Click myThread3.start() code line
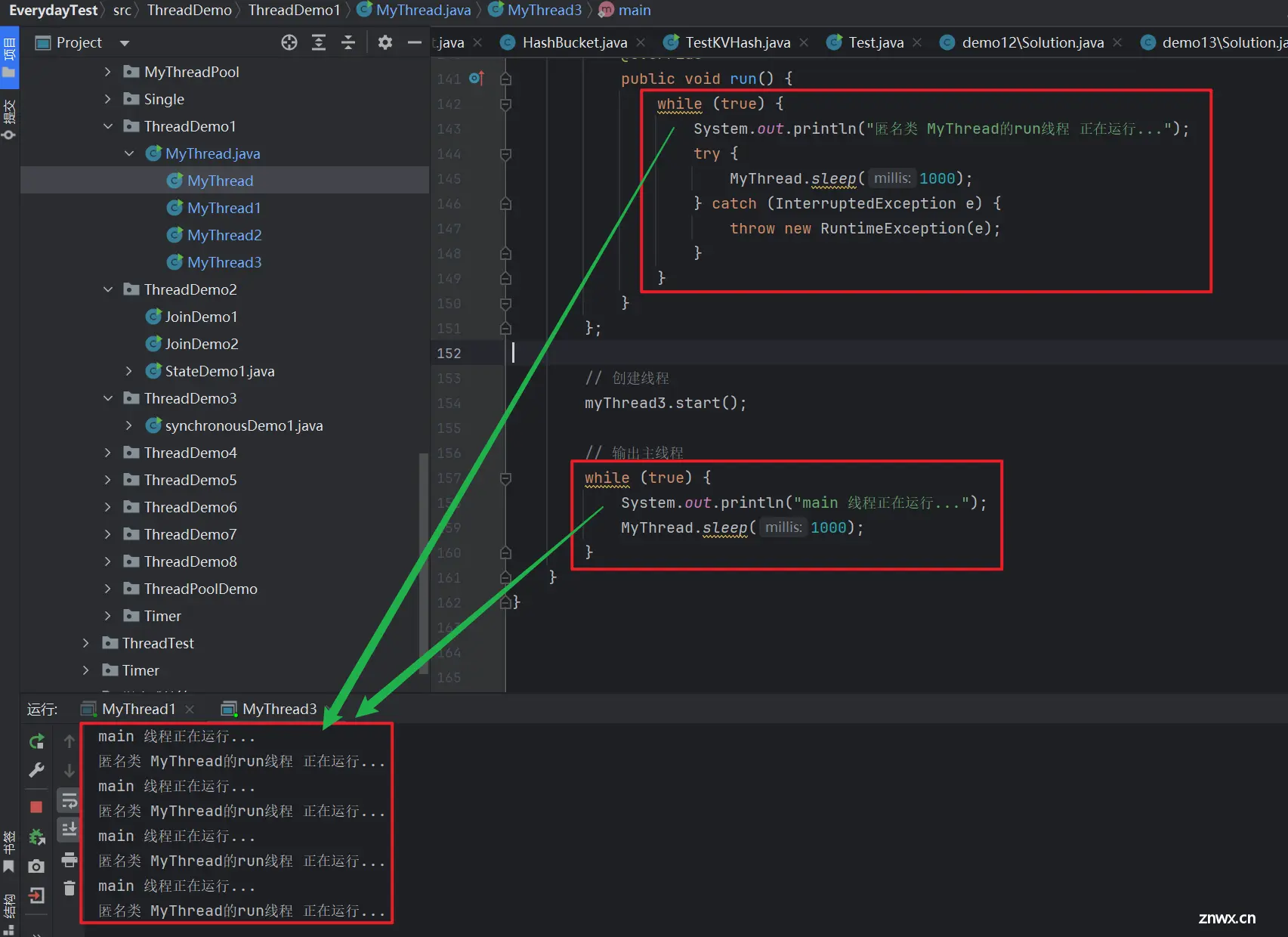Viewport: 1288px width, 937px height. (666, 403)
